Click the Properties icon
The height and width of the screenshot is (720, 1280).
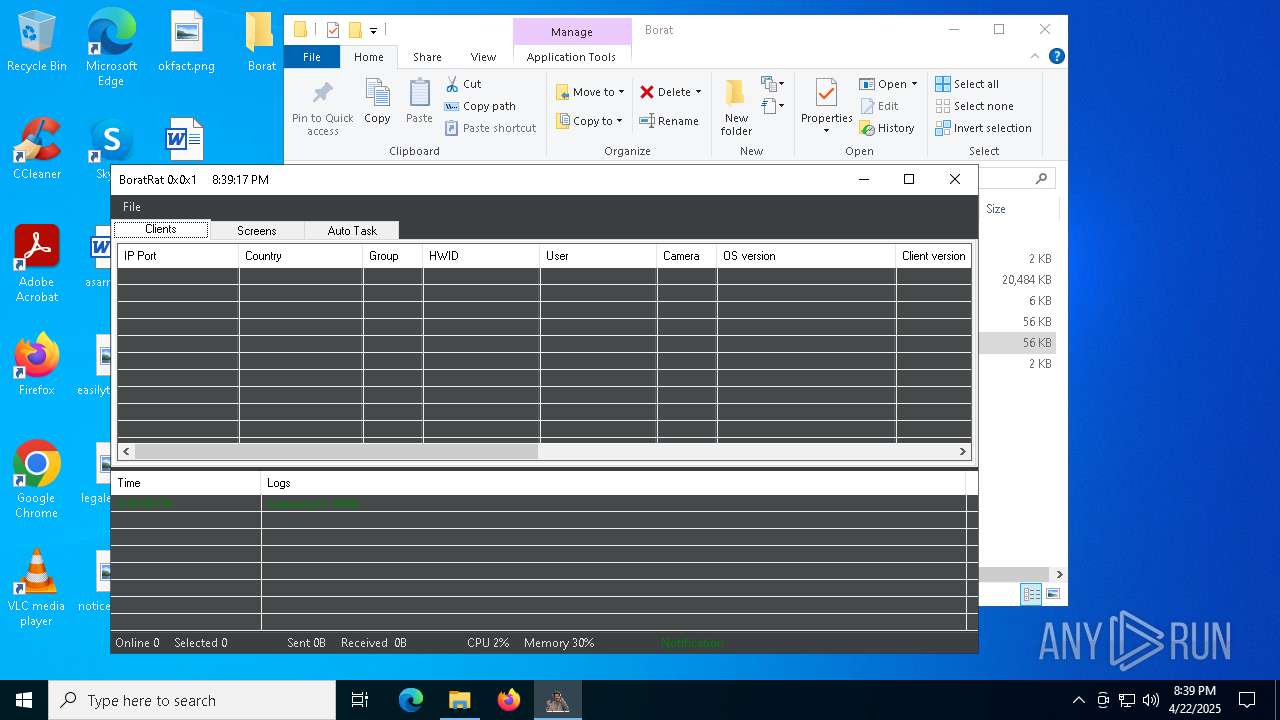coord(826,93)
